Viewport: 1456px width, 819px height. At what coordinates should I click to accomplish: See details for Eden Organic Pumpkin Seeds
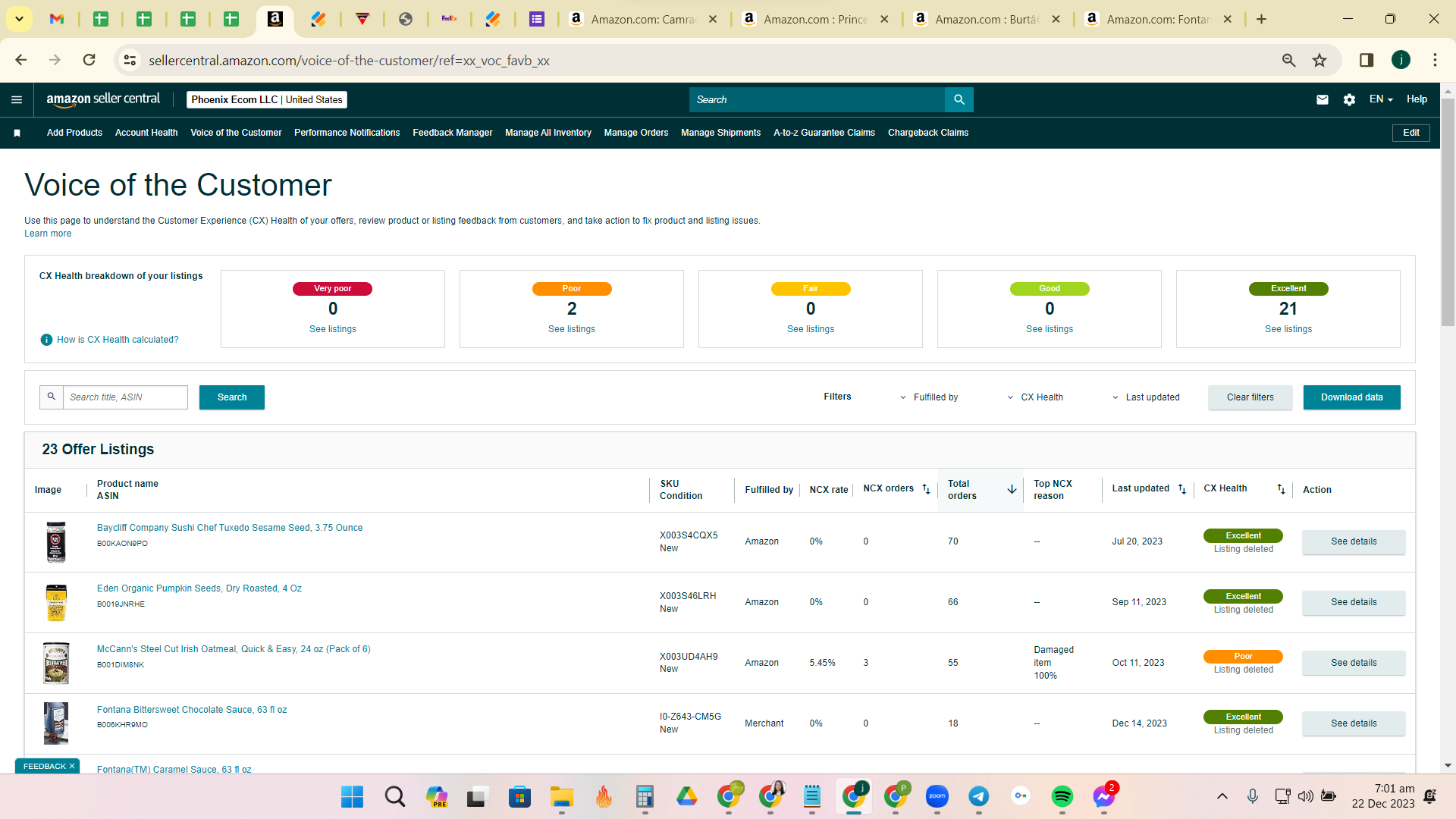point(1354,602)
